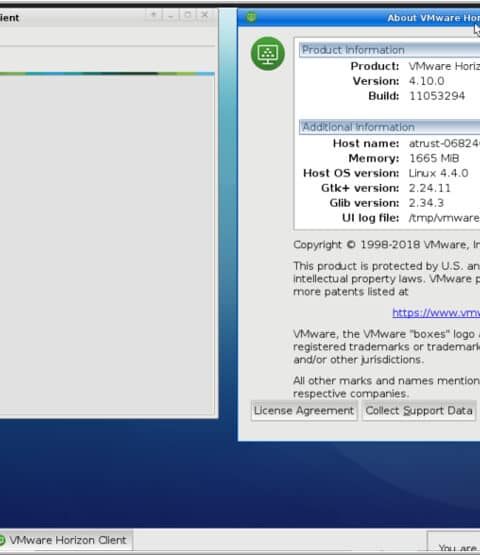This screenshot has height=555, width=480.
Task: Select version value 4.10.0
Action: tap(427, 81)
